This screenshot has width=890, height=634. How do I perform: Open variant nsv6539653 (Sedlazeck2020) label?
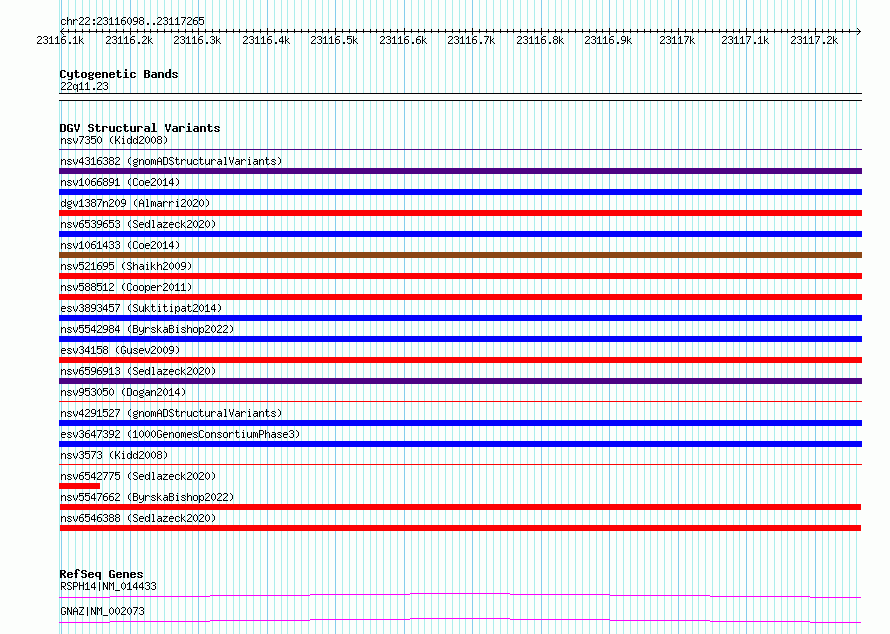pos(138,224)
